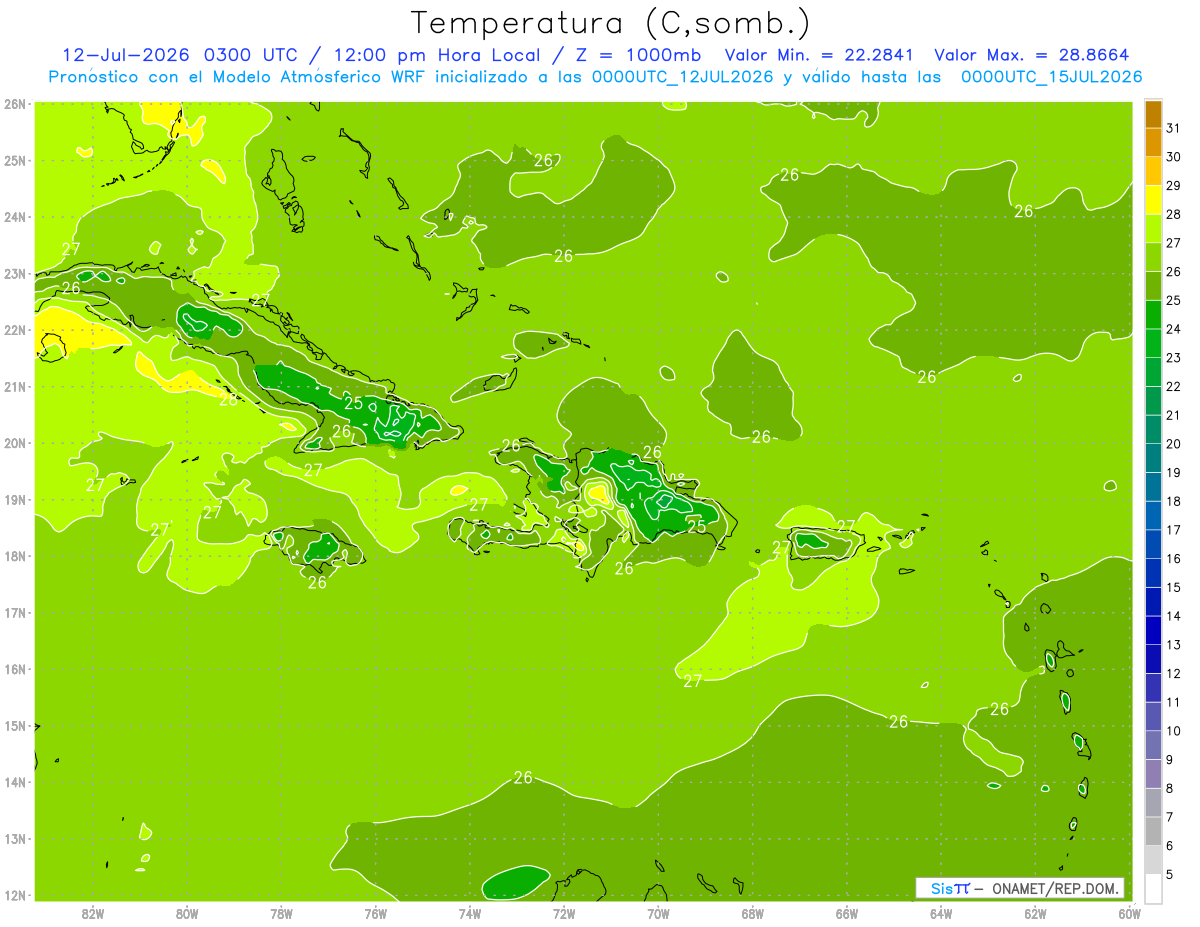
Task: Click the '17N' latitude axis label
Action: click(x=14, y=612)
